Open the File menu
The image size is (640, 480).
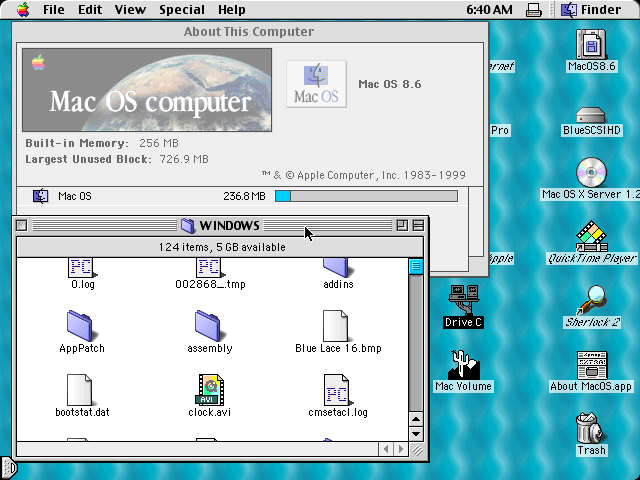coord(53,9)
